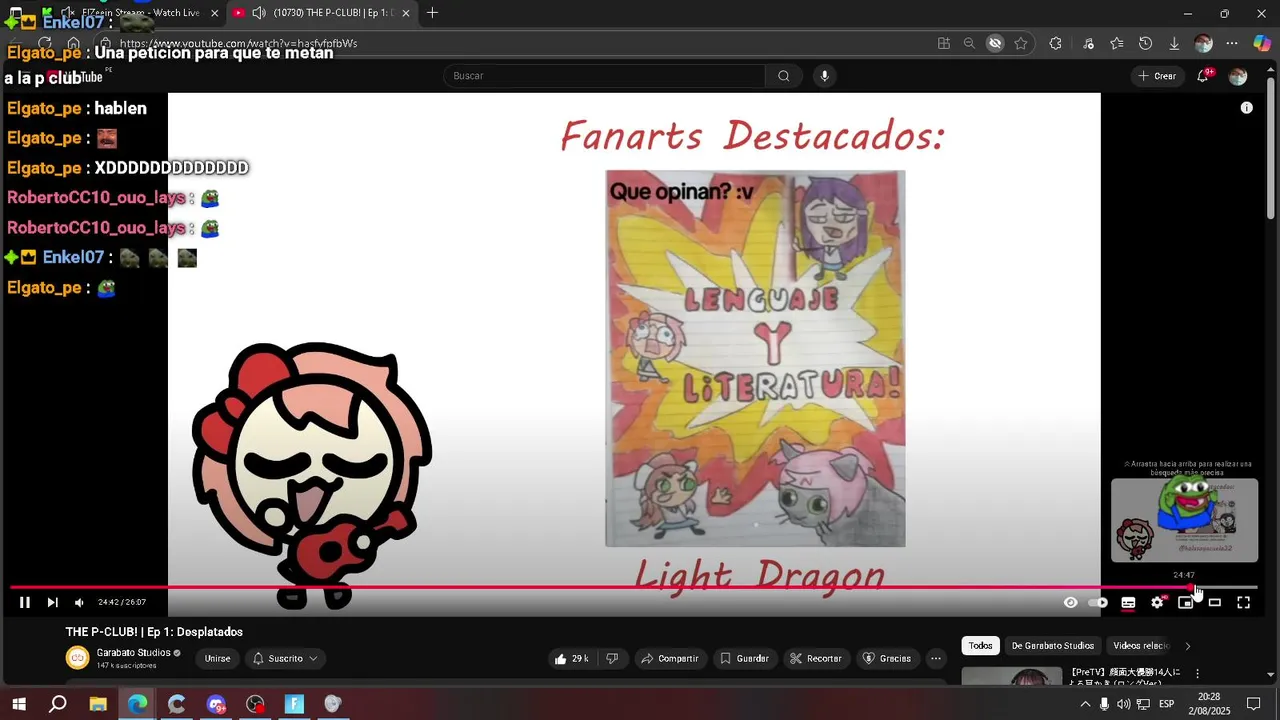Viewport: 1280px width, 720px height.
Task: Click the seek preview thumbnail above the timeline
Action: point(1184,520)
